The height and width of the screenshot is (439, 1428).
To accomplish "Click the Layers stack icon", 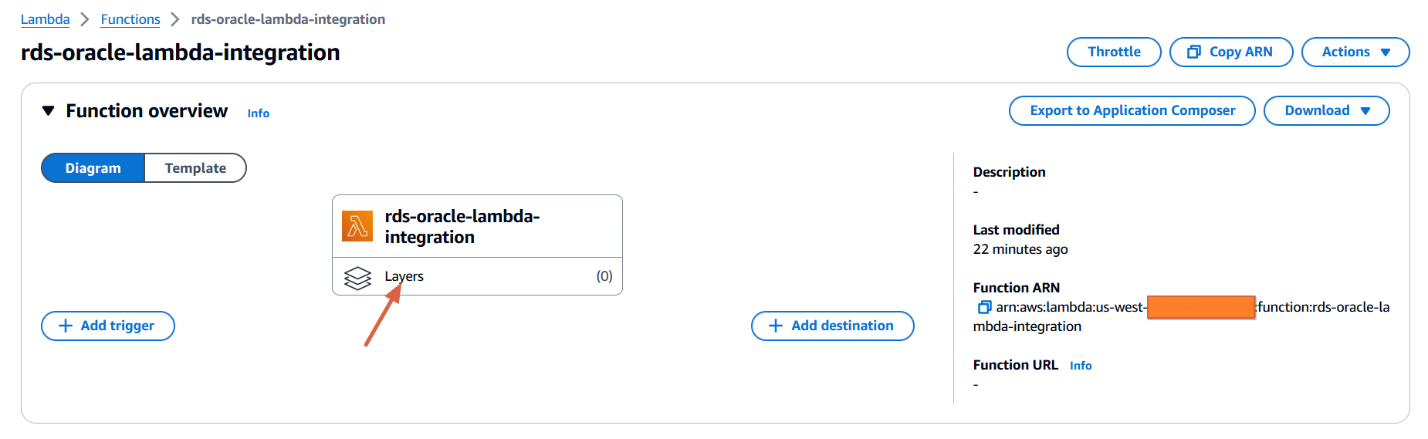I will tap(358, 278).
